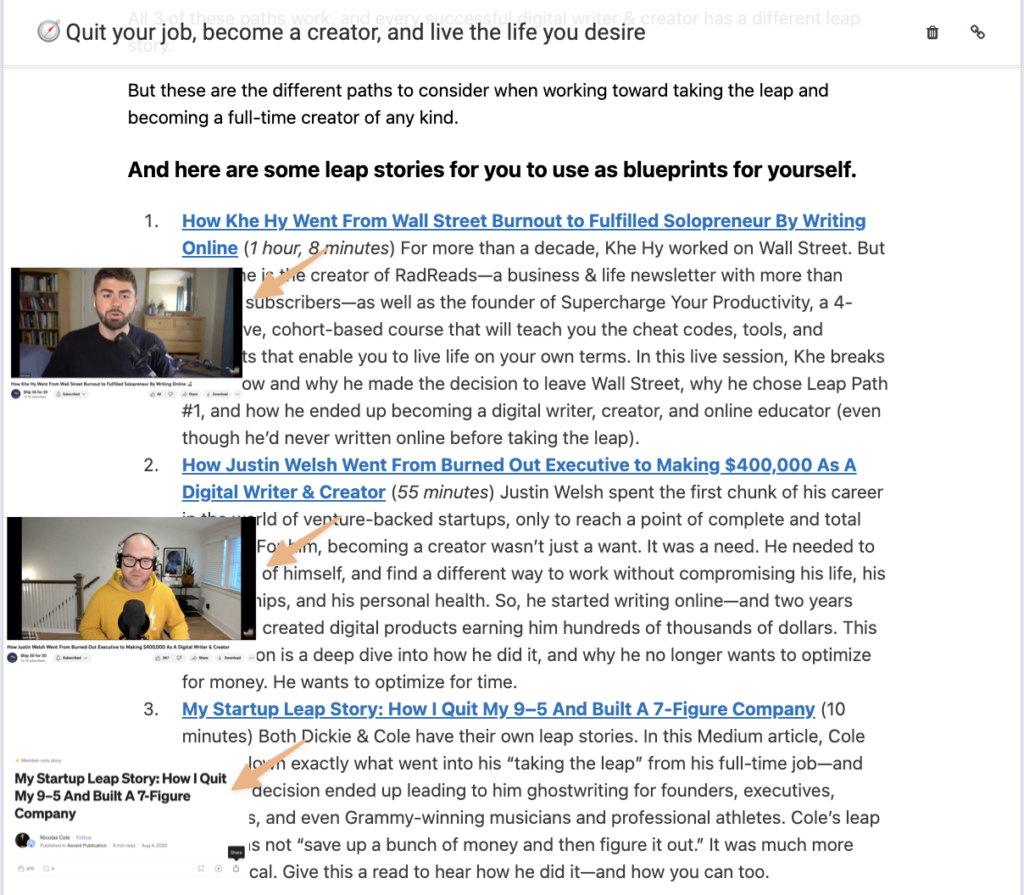Click Follow next to Nicolas Cole
Image resolution: width=1024 pixels, height=895 pixels.
tap(85, 837)
